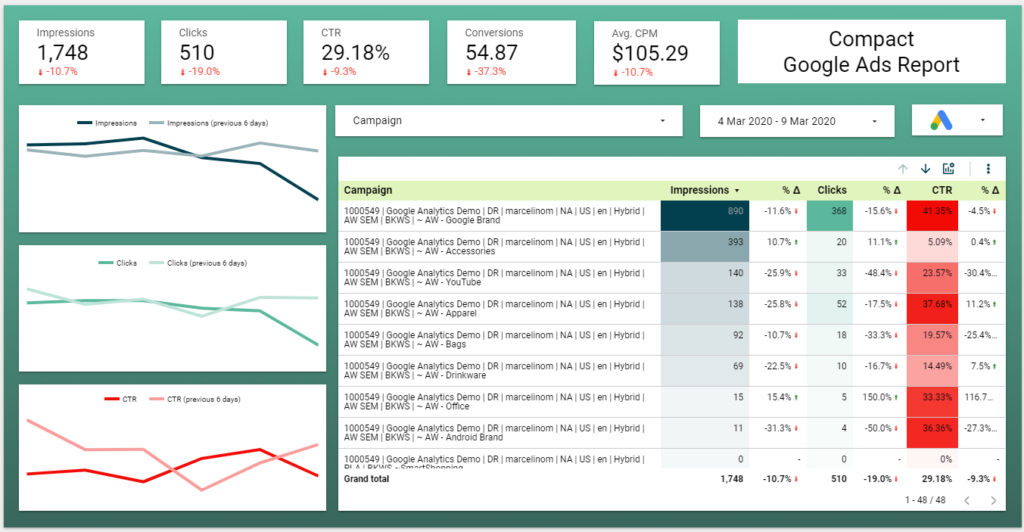Open the chart explore icon in table header
The height and width of the screenshot is (532, 1024).
pyautogui.click(x=949, y=169)
